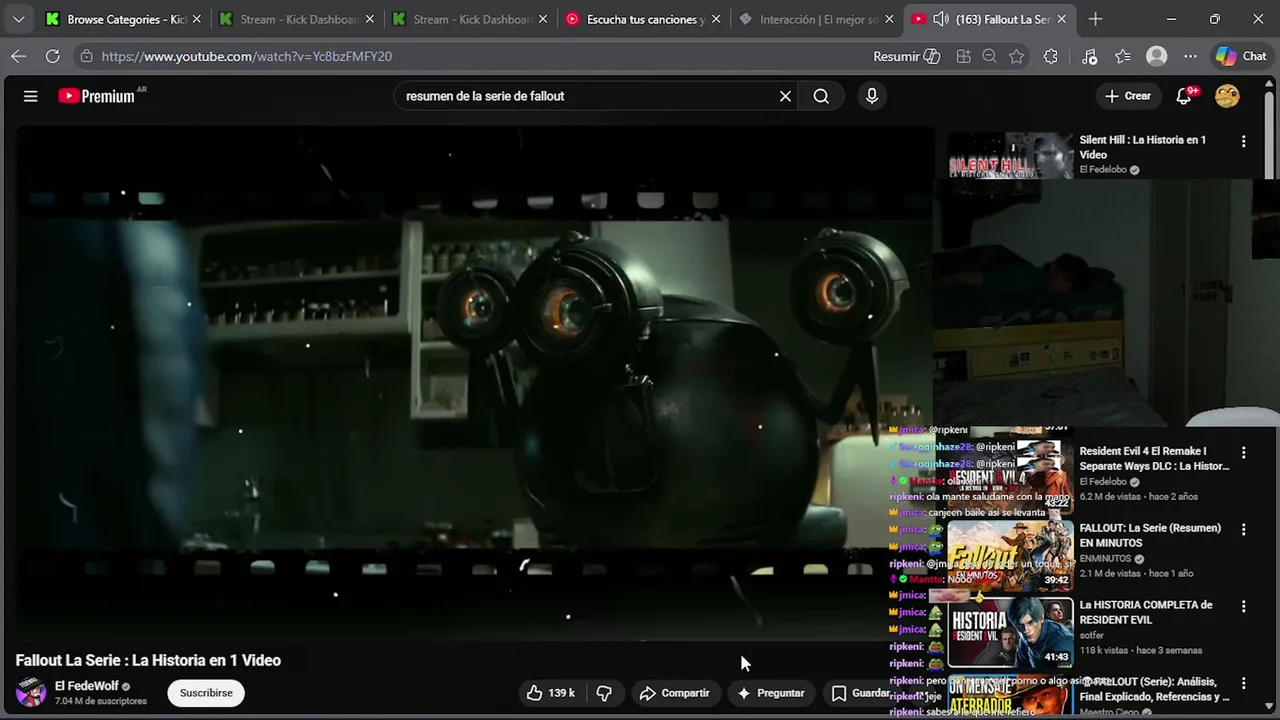Viewport: 1280px width, 720px height.
Task: Start voice search with the microphone
Action: click(x=872, y=96)
